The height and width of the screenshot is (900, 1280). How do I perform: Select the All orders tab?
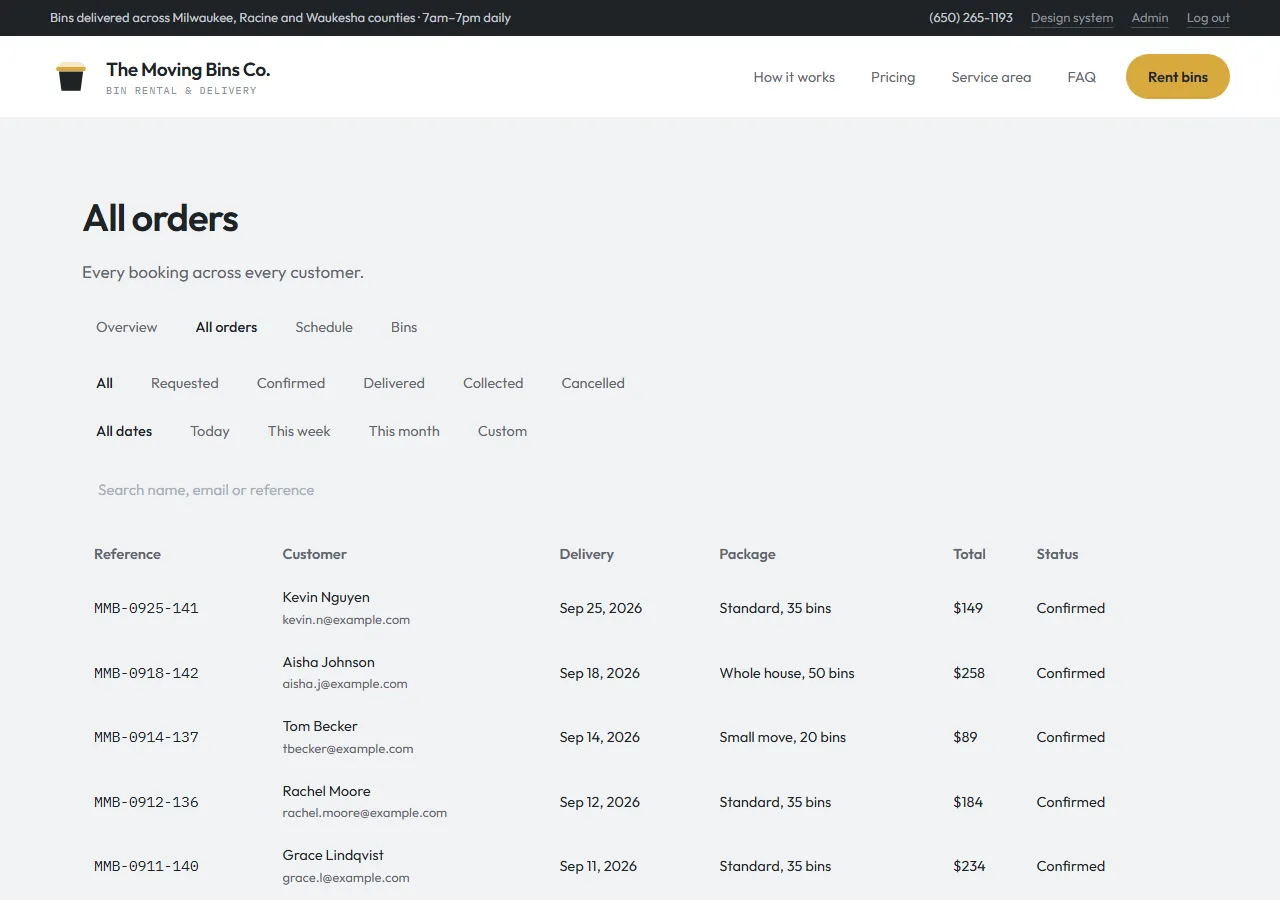pos(226,327)
